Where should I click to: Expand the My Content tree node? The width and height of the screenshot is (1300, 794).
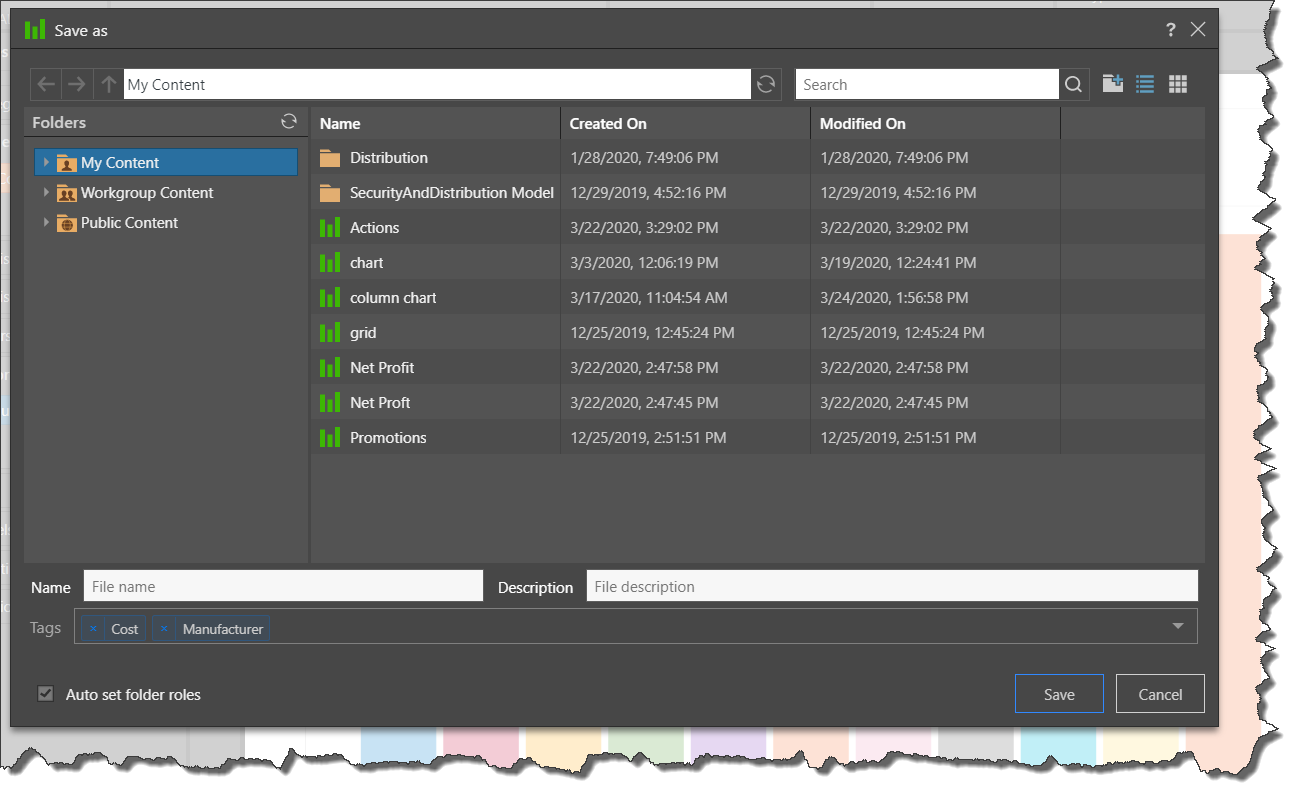coord(46,162)
